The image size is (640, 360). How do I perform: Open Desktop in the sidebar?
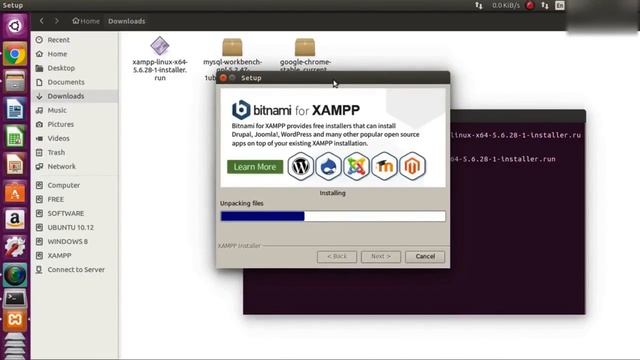click(x=75, y=68)
